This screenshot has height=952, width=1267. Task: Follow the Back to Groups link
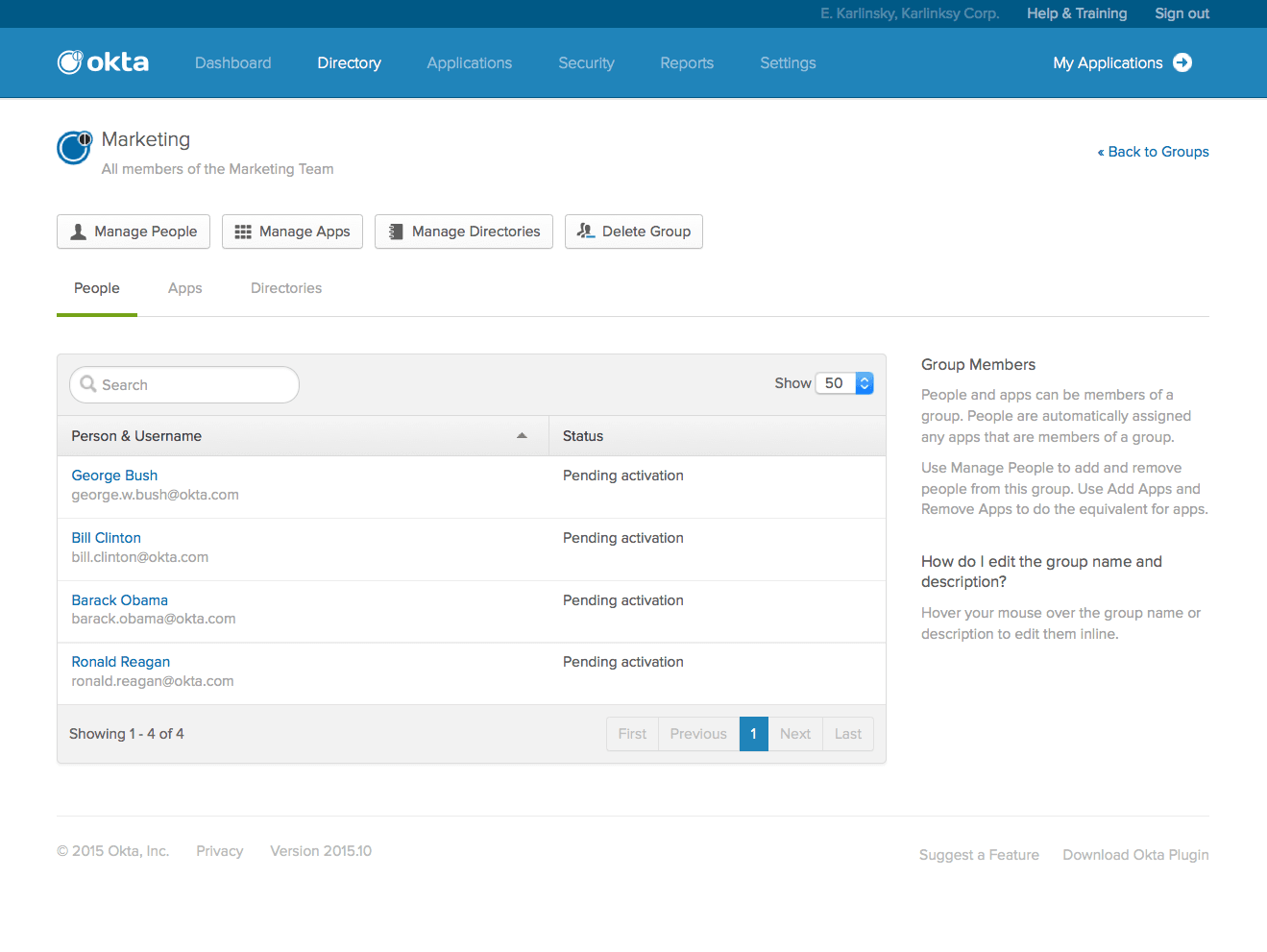1154,152
